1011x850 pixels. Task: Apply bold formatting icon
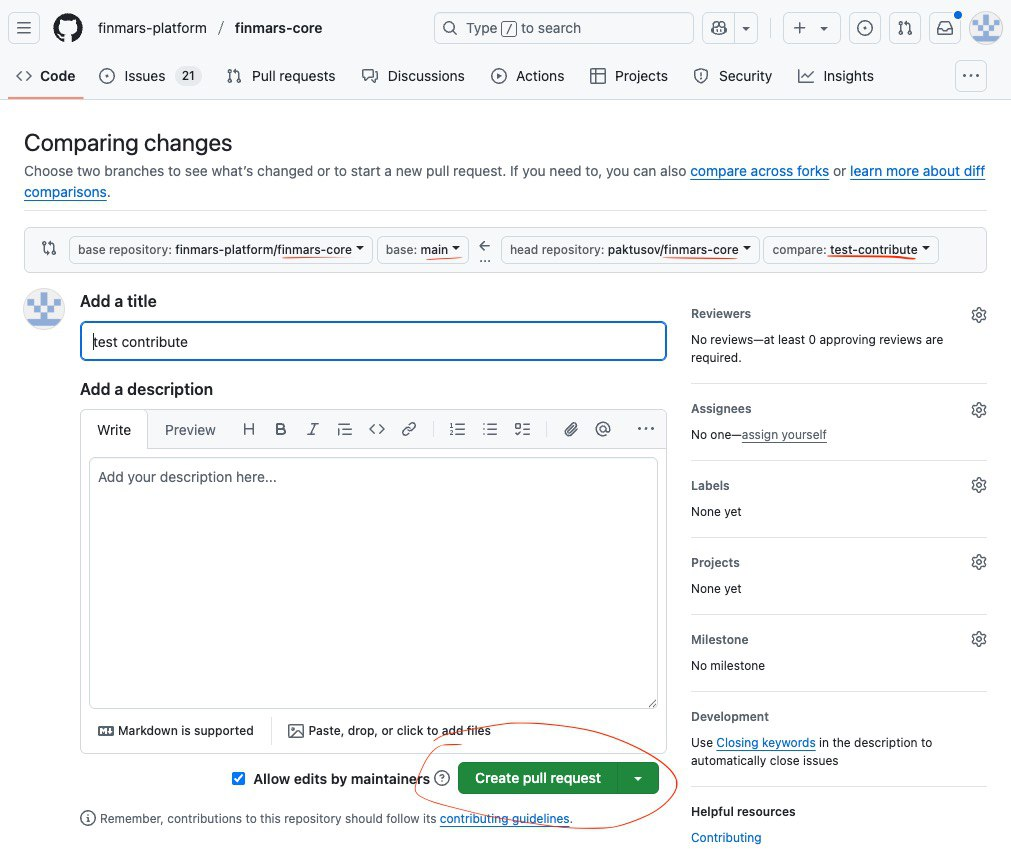[x=280, y=430]
